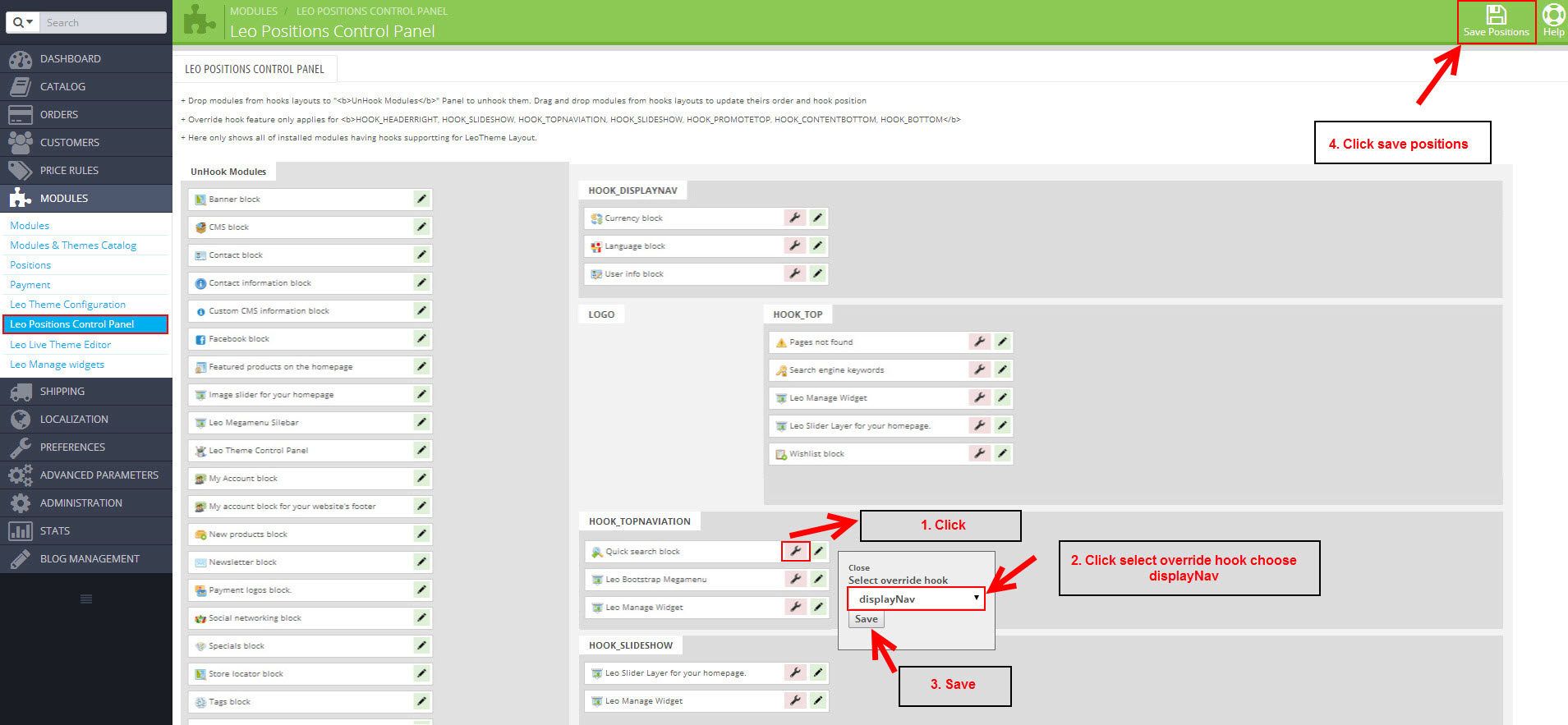Select the Store locator block row
The image size is (1568, 725).
point(310,673)
